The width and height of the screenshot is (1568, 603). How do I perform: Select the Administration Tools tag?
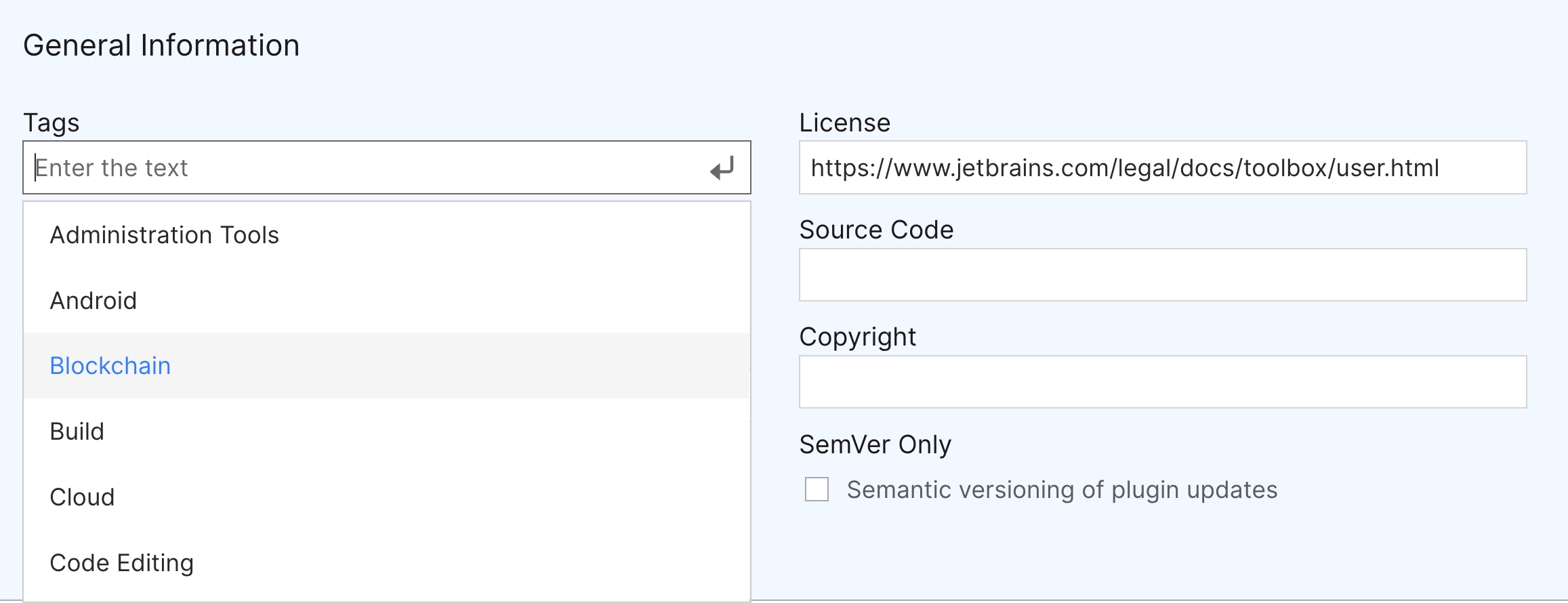[387, 235]
